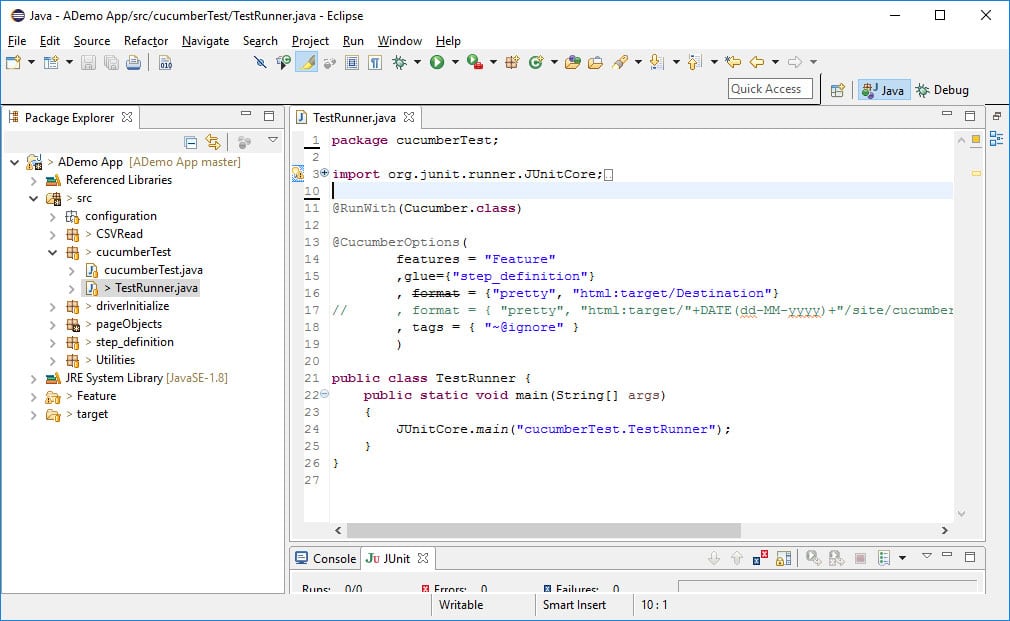Expand the Referenced Libraries node
The height and width of the screenshot is (621, 1010).
click(x=33, y=180)
